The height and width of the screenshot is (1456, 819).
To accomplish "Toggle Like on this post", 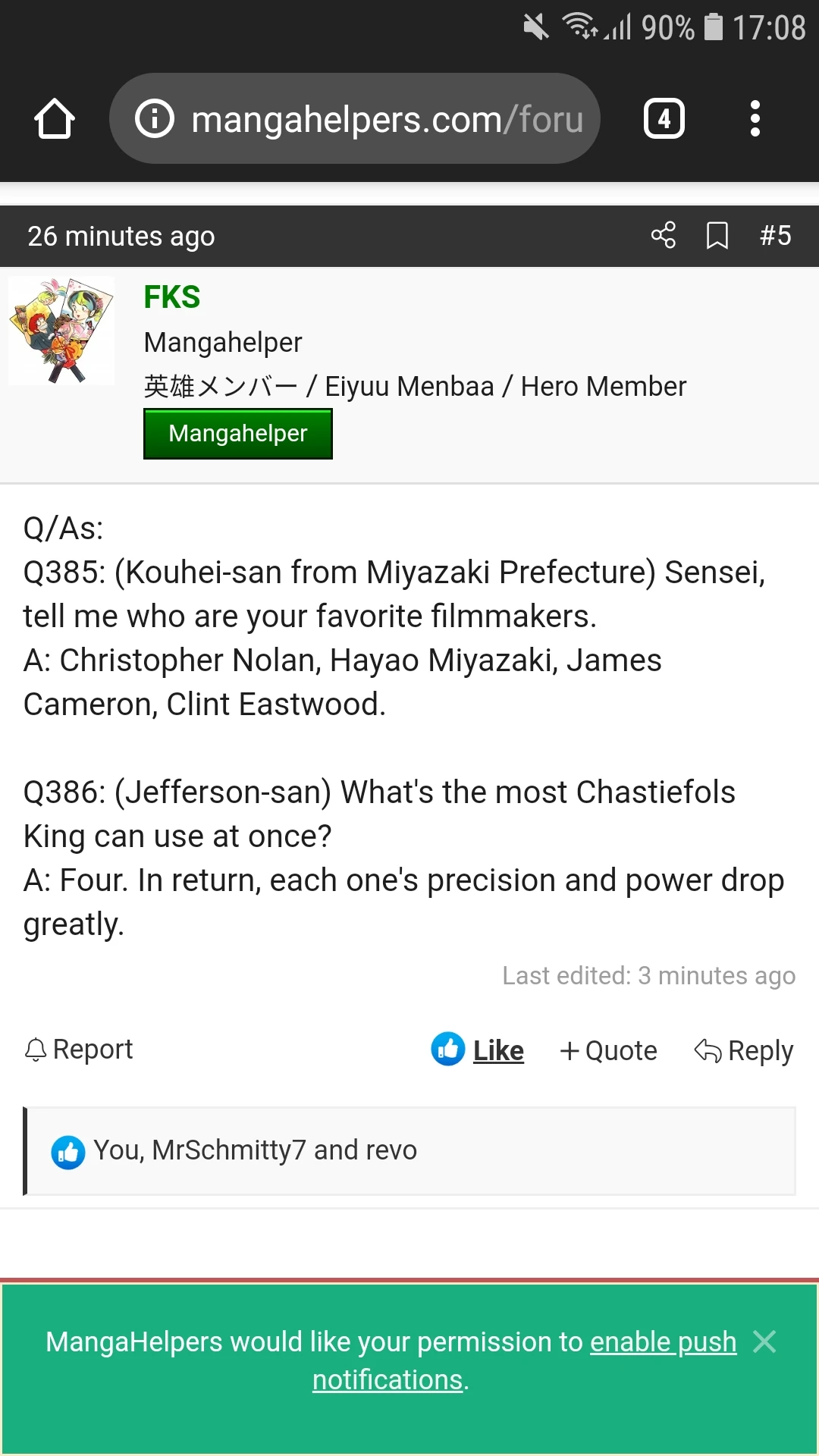I will [x=498, y=1050].
